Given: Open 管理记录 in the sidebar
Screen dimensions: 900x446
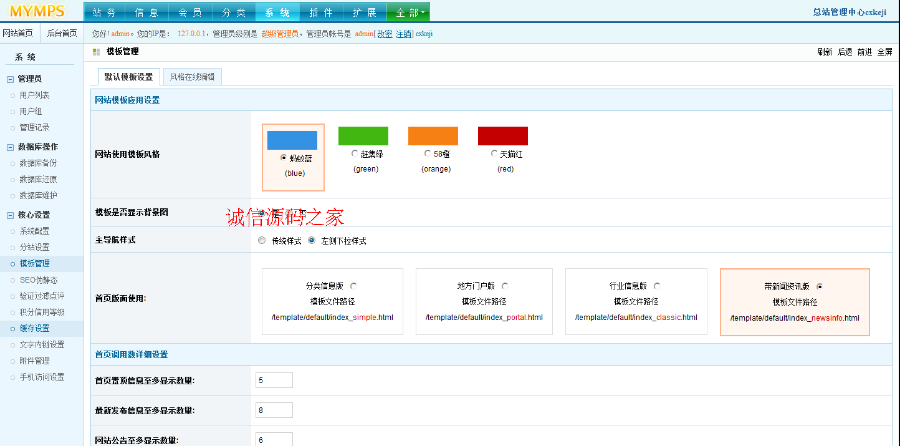Looking at the screenshot, I should [34, 127].
